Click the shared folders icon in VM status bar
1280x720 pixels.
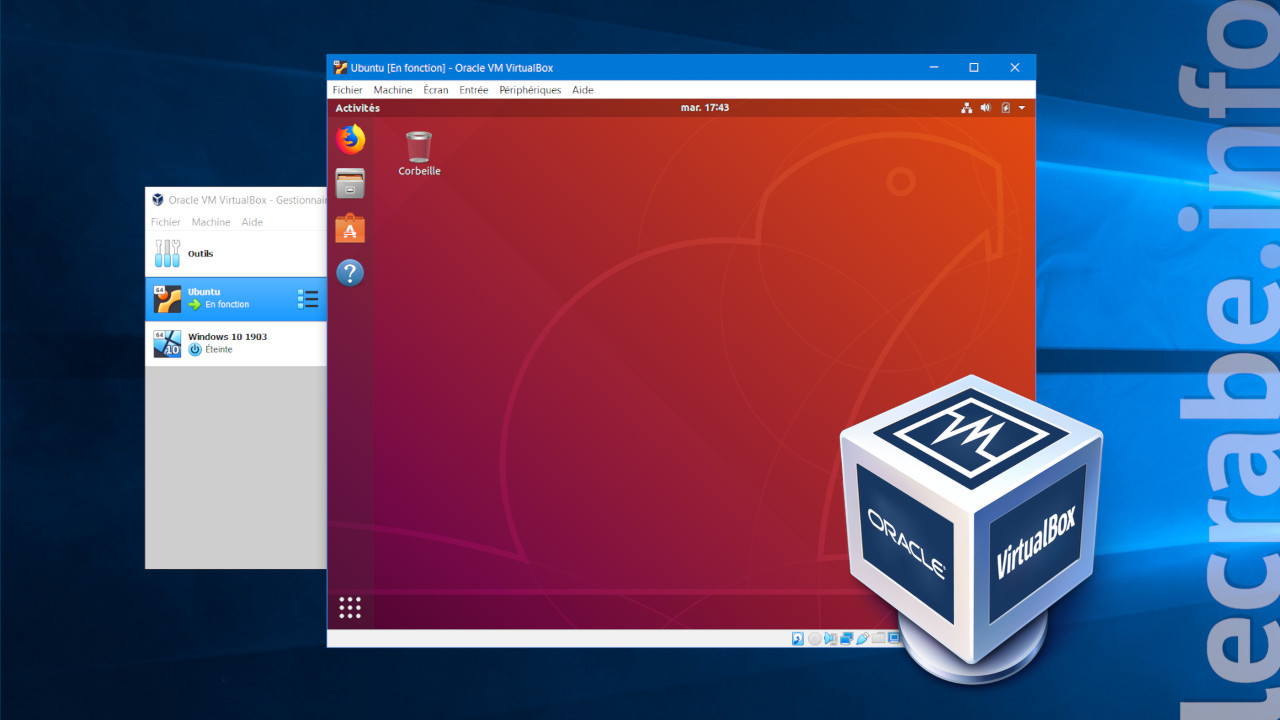878,638
